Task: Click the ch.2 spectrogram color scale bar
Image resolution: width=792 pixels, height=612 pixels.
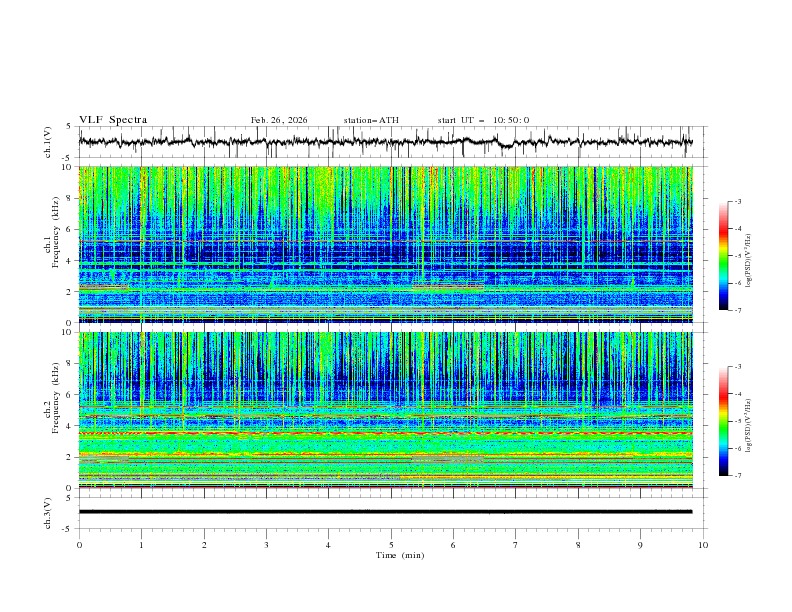Action: point(723,421)
